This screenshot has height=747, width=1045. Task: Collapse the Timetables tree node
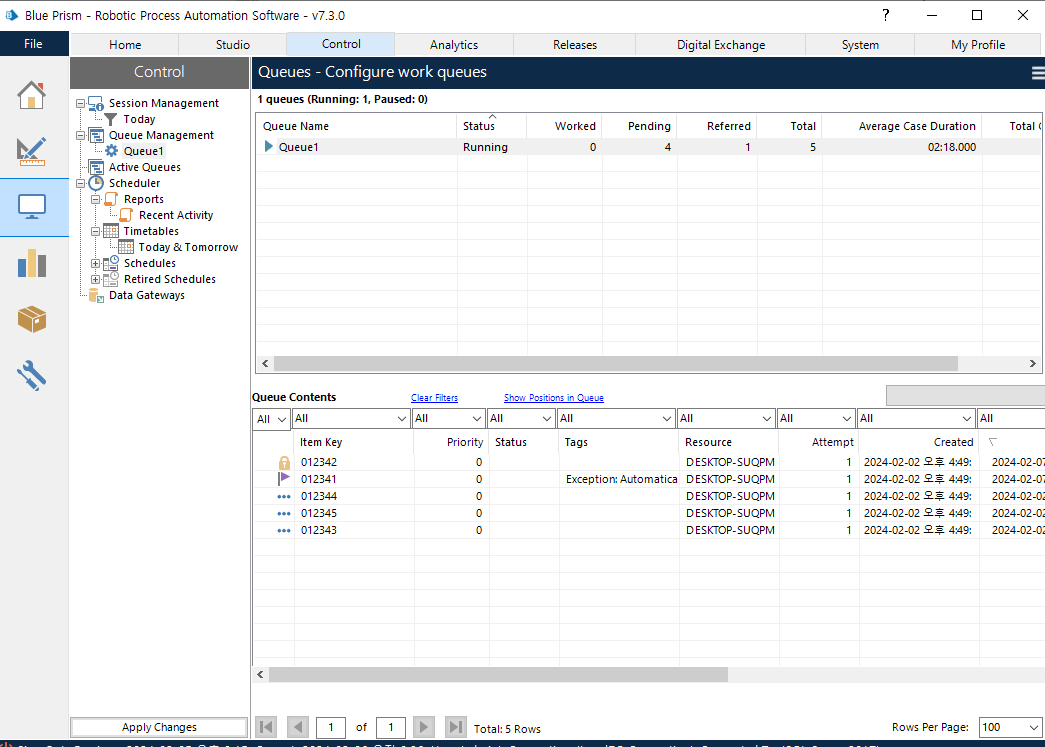click(x=95, y=231)
